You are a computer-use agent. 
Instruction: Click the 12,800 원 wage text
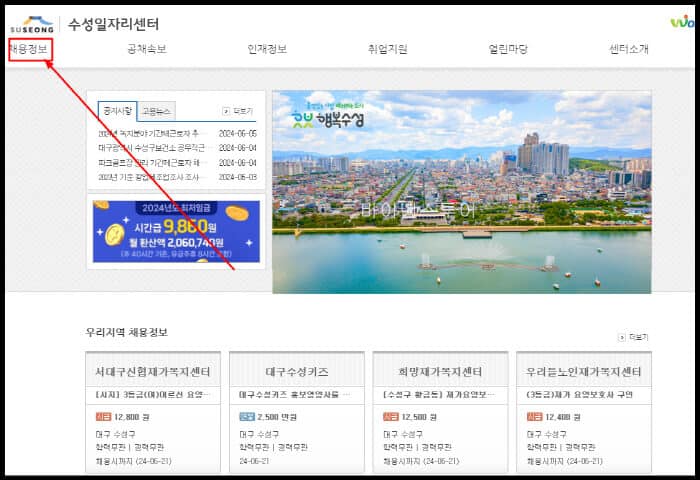(132, 417)
